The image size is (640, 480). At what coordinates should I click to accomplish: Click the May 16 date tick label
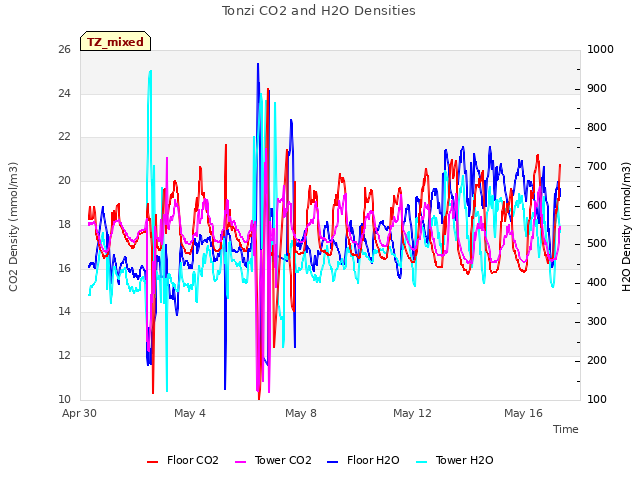523,413
